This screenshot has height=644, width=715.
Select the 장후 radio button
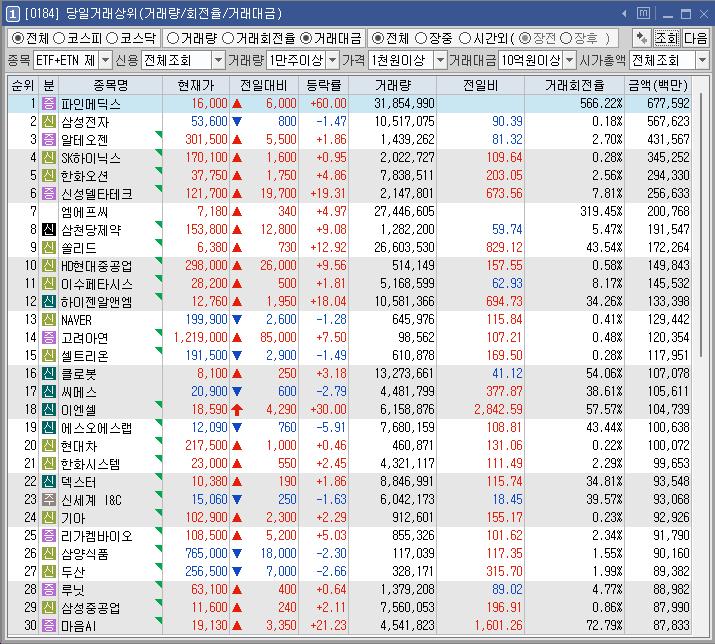coord(566,38)
